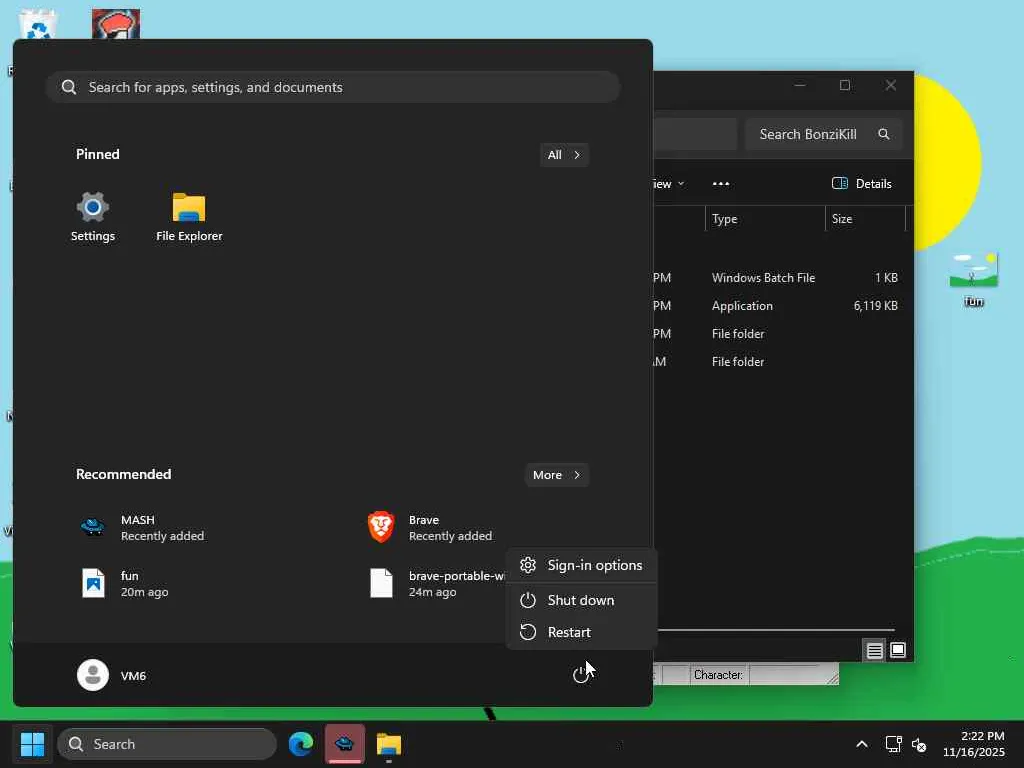The height and width of the screenshot is (768, 1024).
Task: Sort by the Type column header
Action: [765, 219]
